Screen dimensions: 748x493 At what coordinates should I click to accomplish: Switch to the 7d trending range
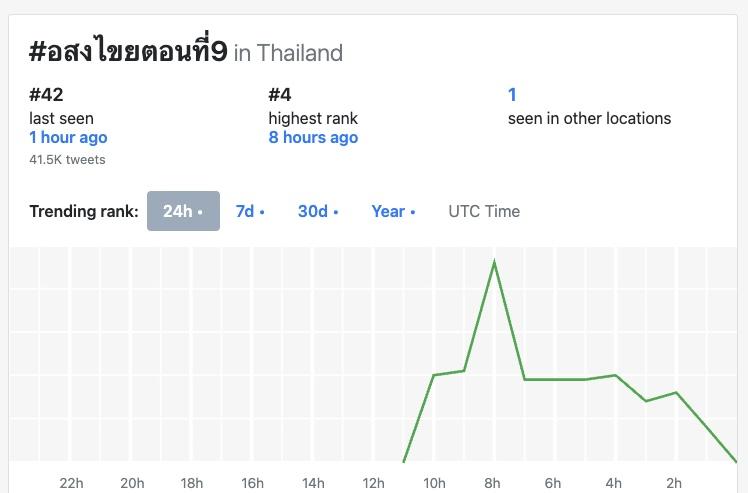click(x=249, y=211)
